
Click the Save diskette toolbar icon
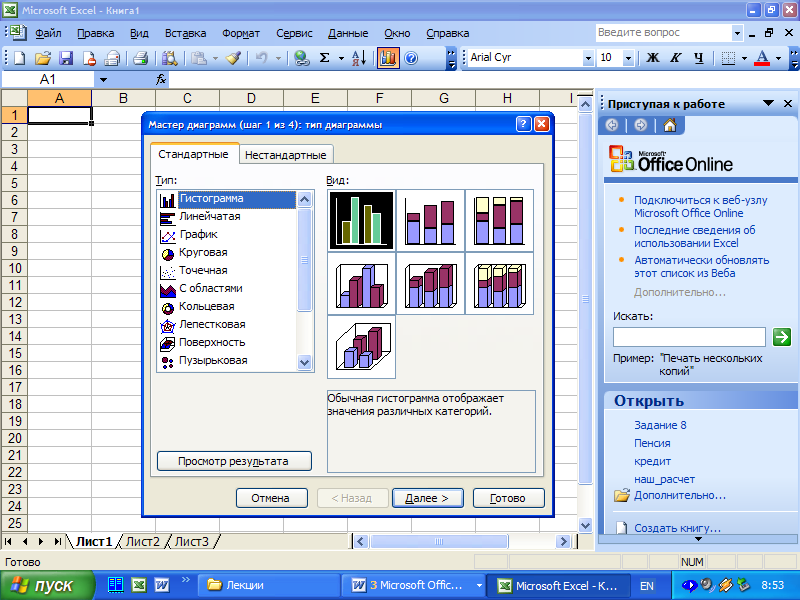[66, 58]
